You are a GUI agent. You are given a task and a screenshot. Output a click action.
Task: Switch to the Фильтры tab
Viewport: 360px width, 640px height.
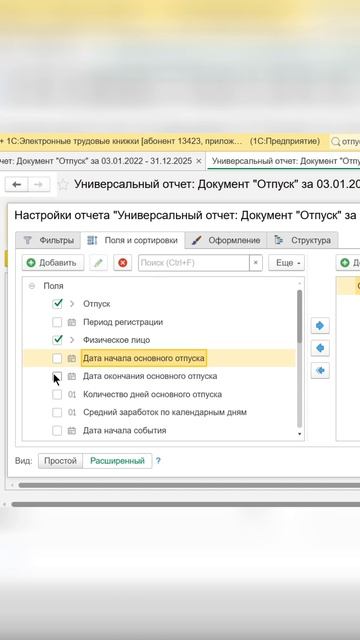(x=48, y=240)
